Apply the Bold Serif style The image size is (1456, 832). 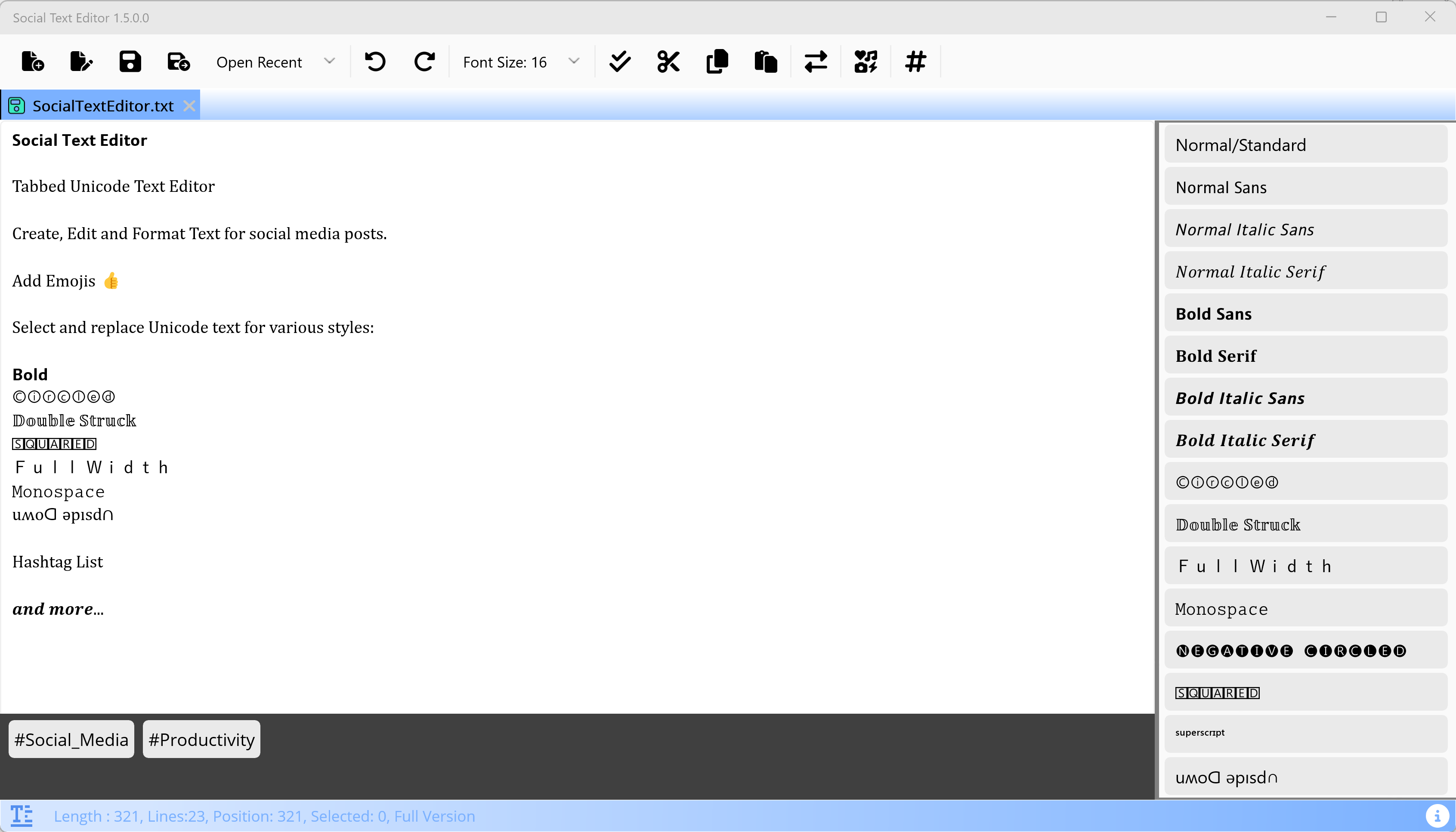[x=1305, y=355]
